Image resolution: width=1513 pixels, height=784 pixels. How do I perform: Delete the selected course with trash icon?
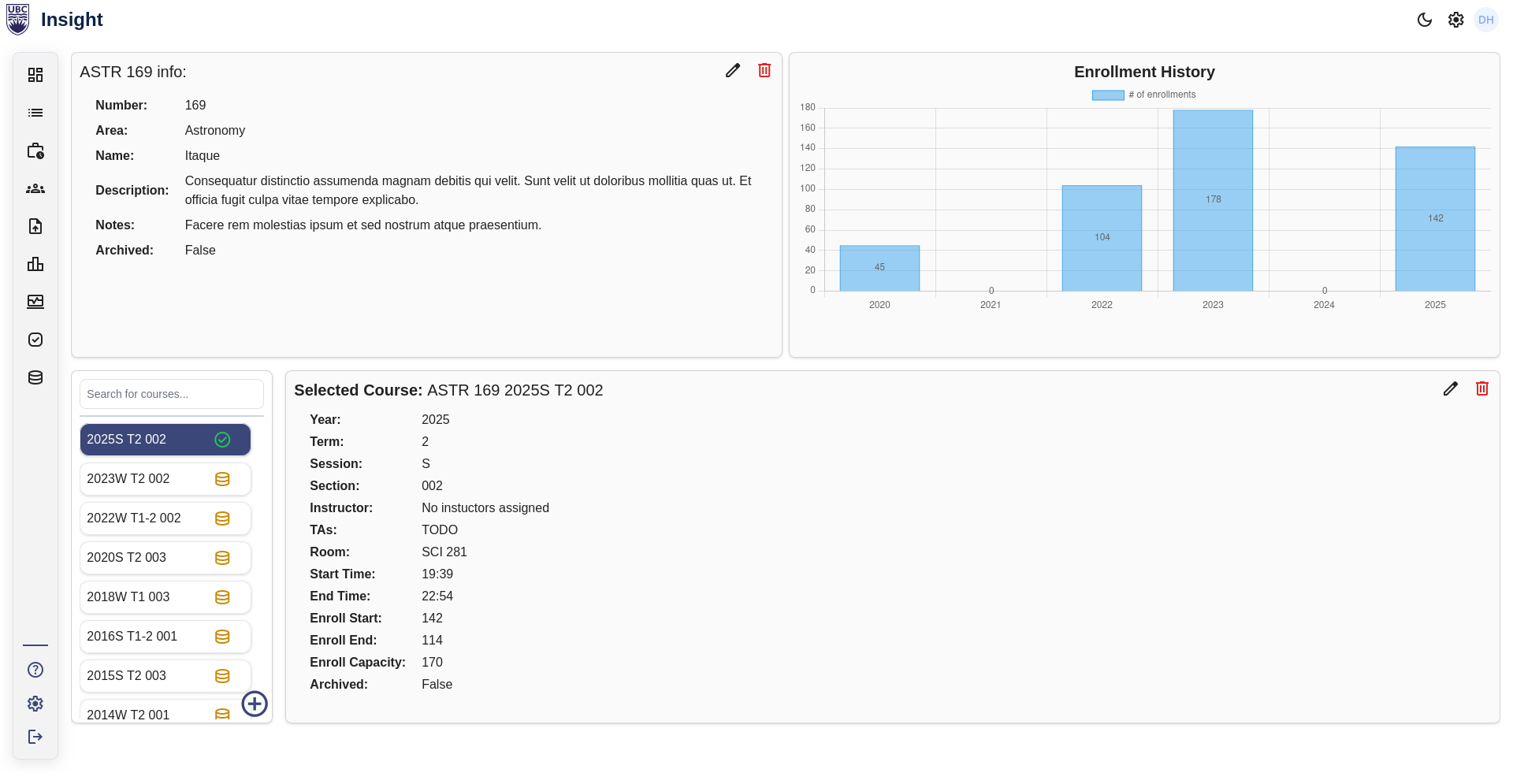point(1481,388)
